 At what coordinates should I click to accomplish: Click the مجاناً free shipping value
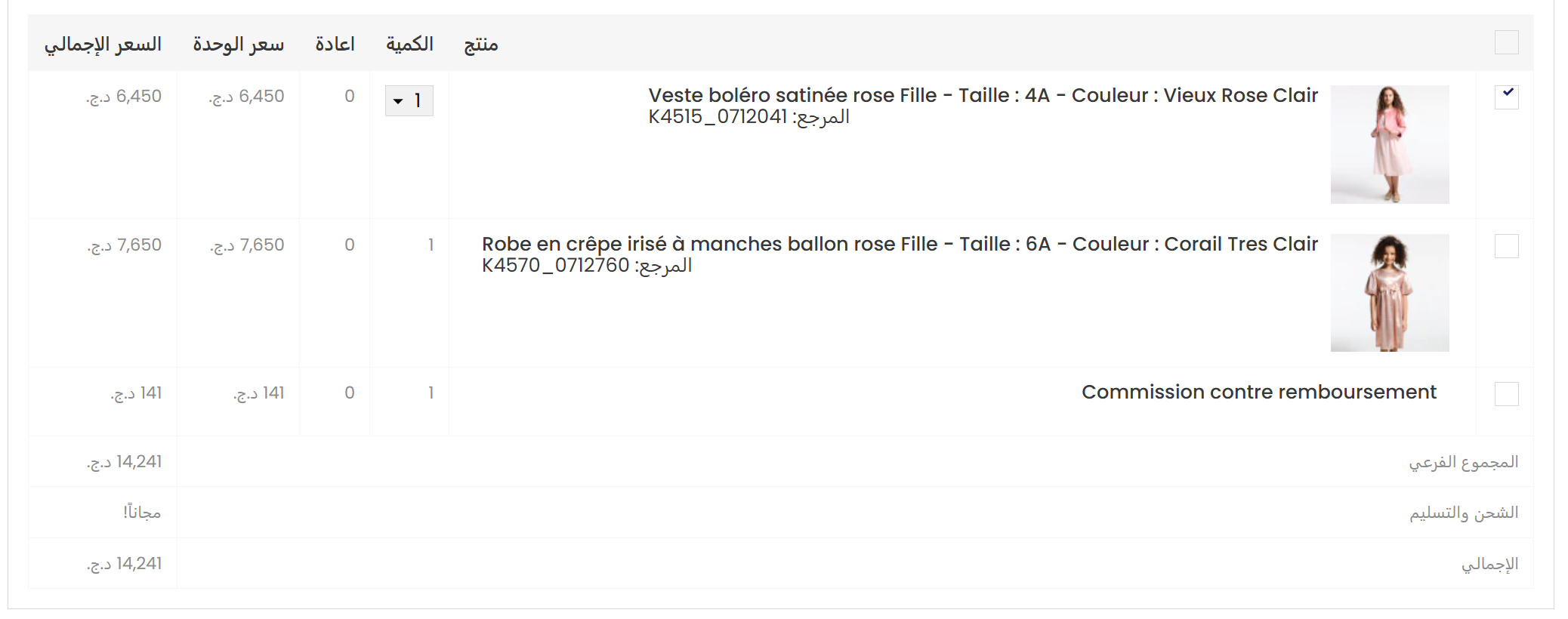coord(142,513)
